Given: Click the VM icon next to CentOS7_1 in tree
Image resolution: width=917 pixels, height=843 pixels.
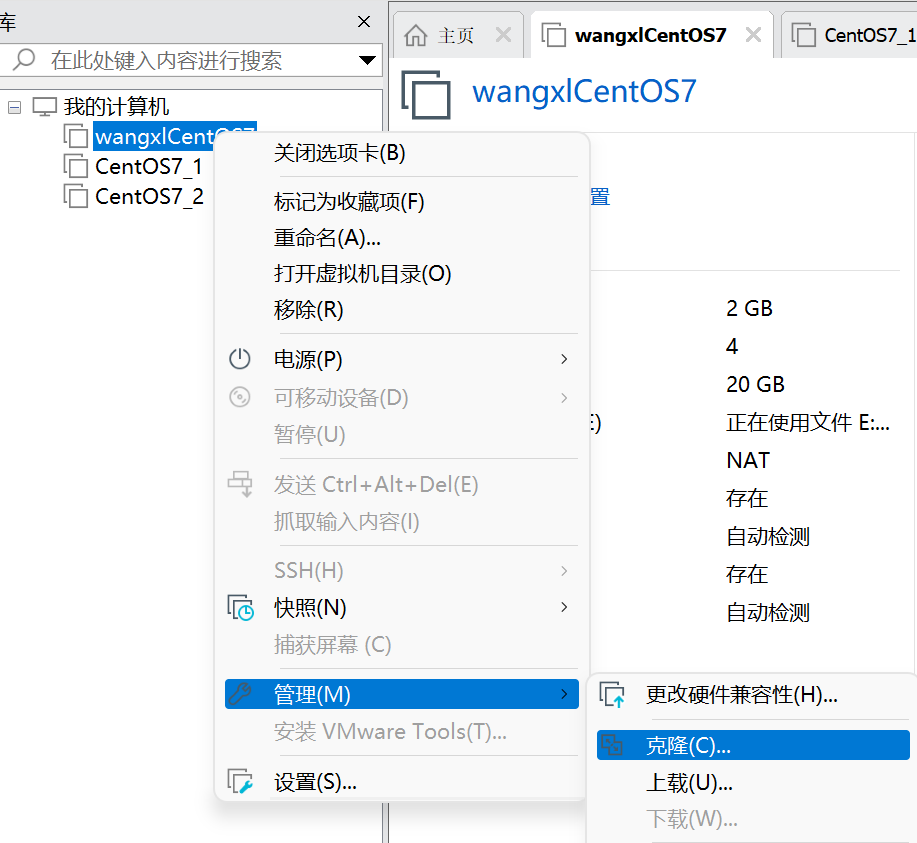Looking at the screenshot, I should click(x=75, y=166).
